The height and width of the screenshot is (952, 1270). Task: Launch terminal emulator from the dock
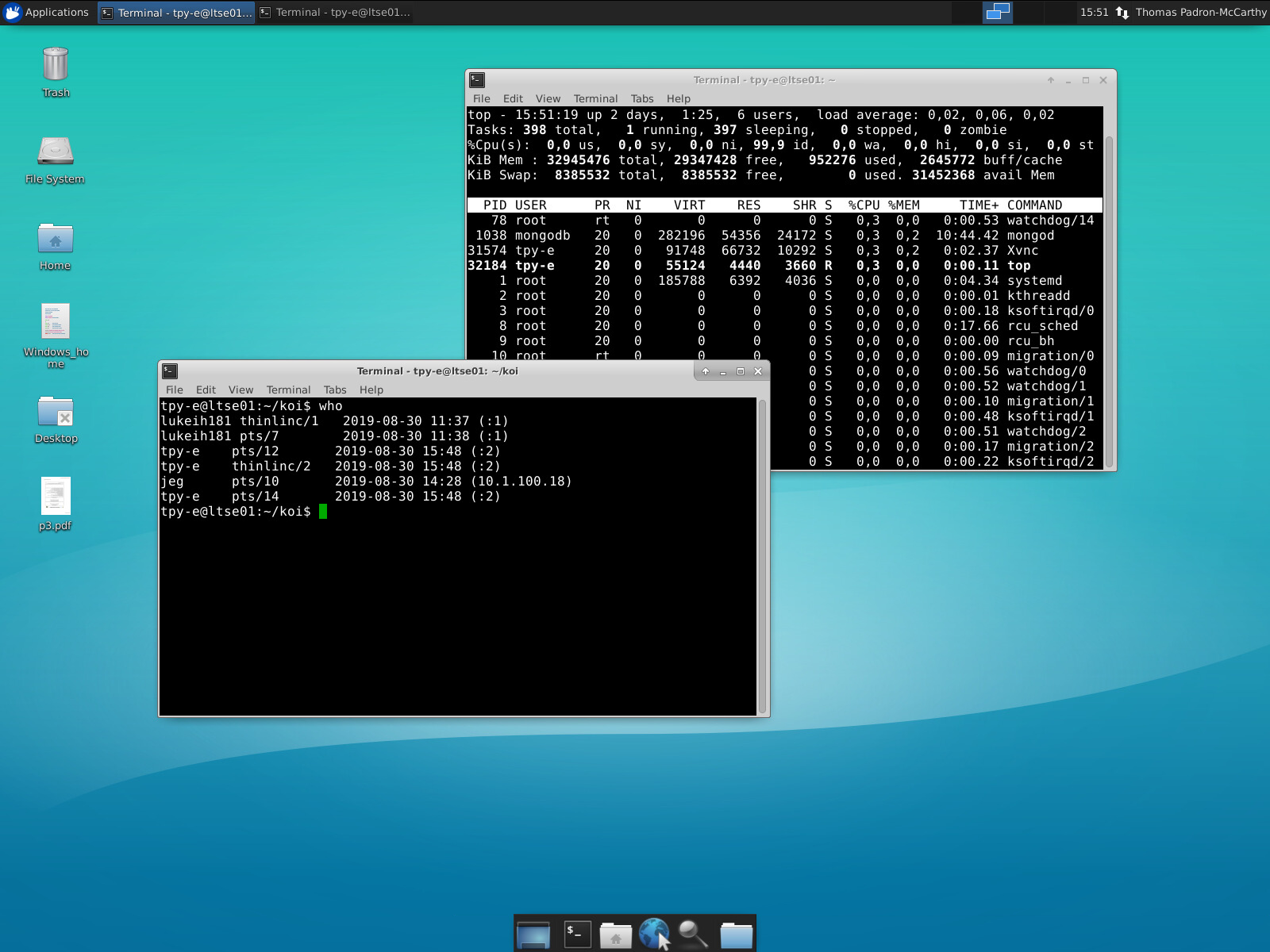tap(577, 934)
